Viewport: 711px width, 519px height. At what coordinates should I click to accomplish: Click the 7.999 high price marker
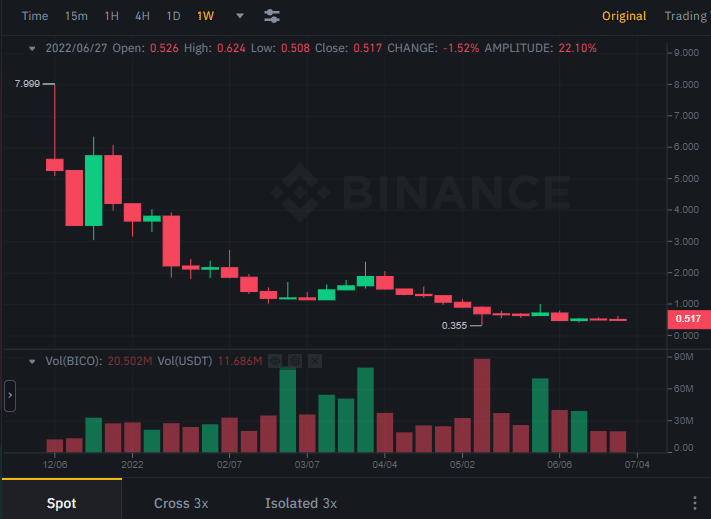click(x=27, y=83)
